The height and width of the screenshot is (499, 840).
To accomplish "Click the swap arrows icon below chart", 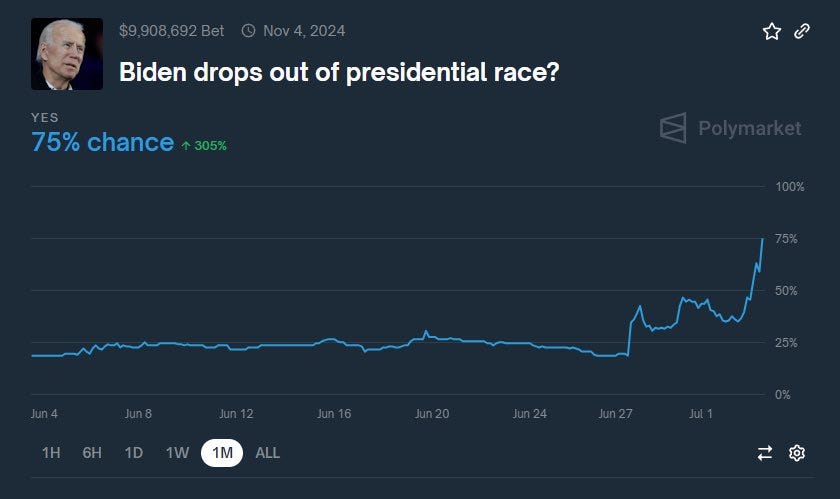I will coord(765,453).
